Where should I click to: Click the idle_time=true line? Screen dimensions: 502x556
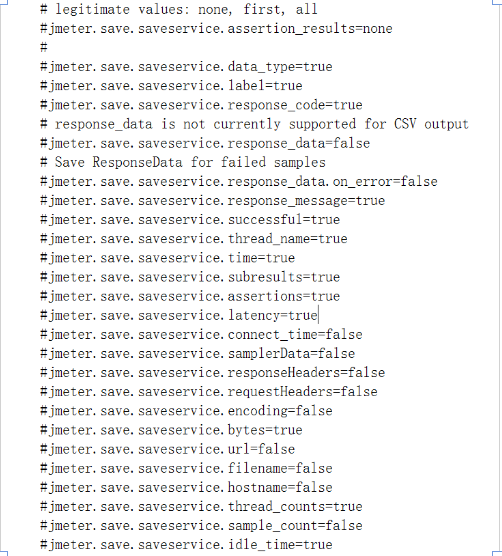tap(186, 545)
